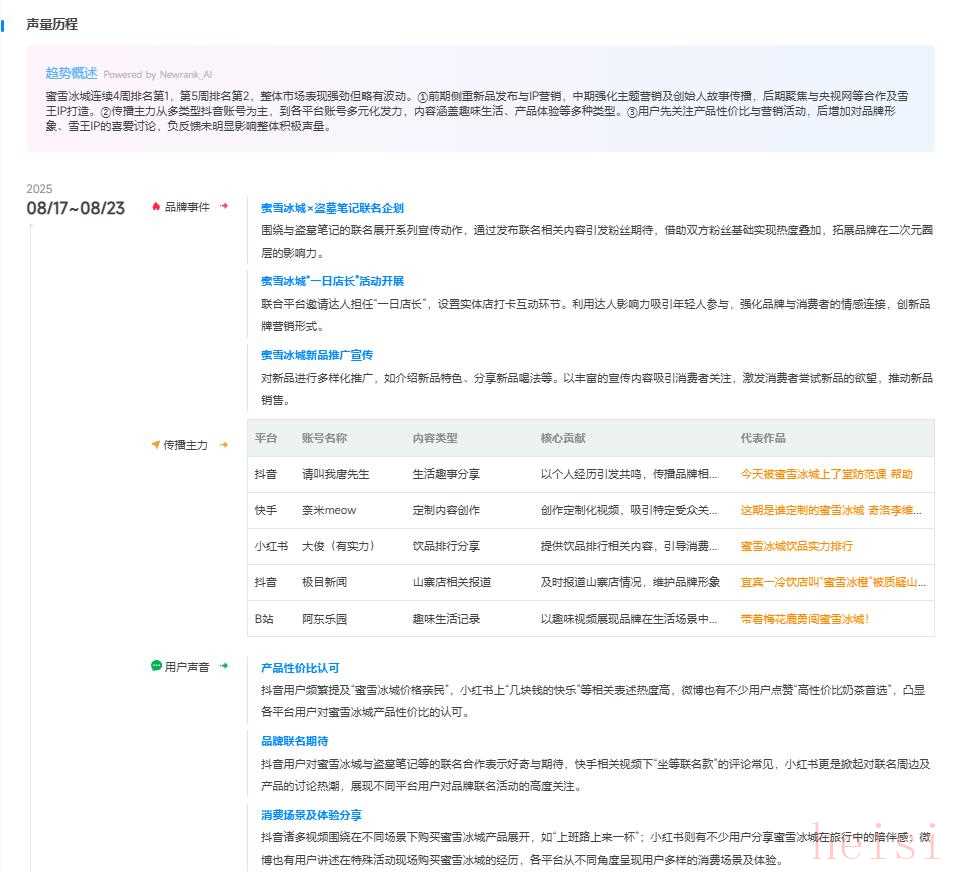Click the 代表作品 column header

tap(763, 438)
